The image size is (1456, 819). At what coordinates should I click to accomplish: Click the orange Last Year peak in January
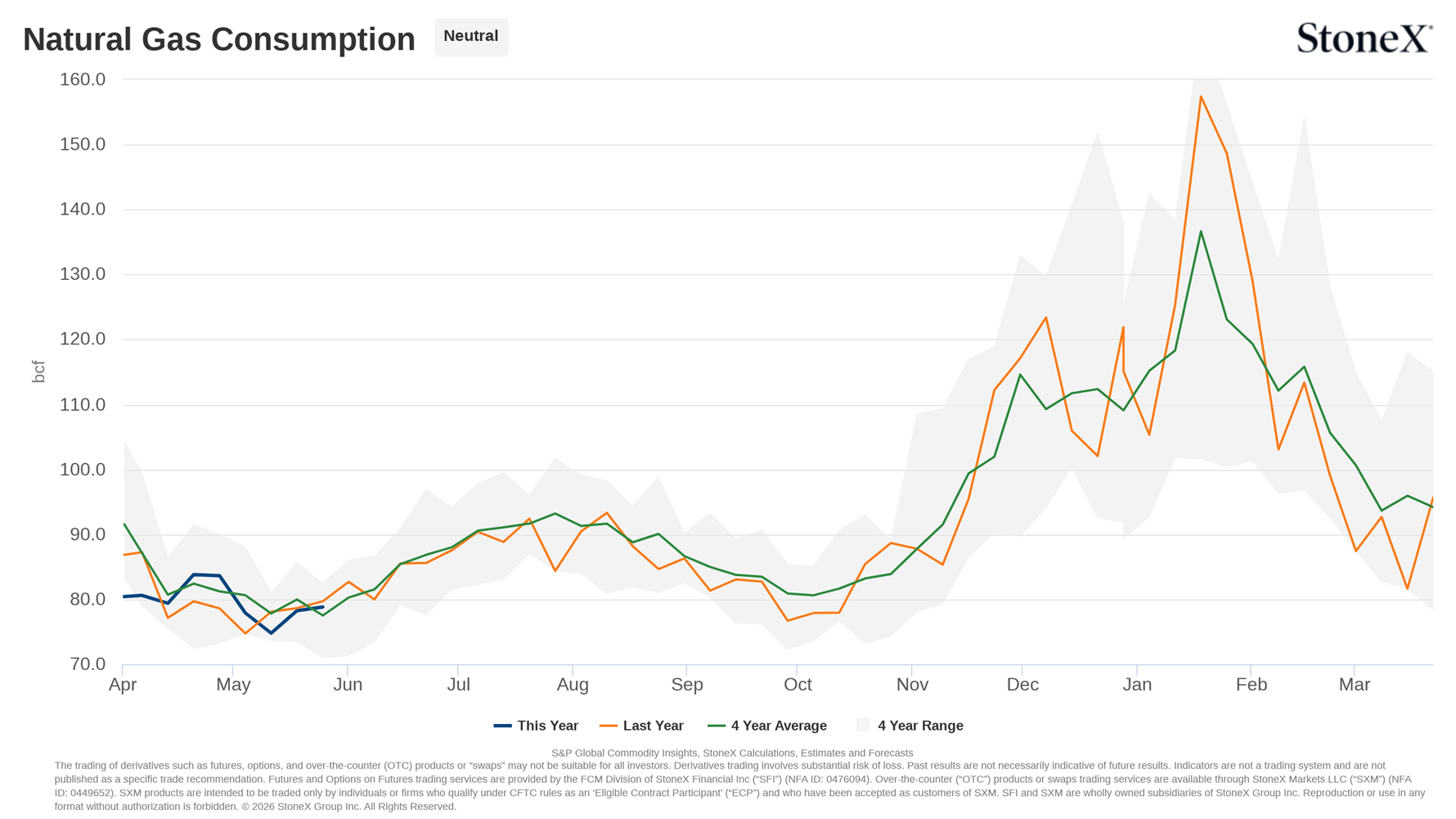(1201, 97)
